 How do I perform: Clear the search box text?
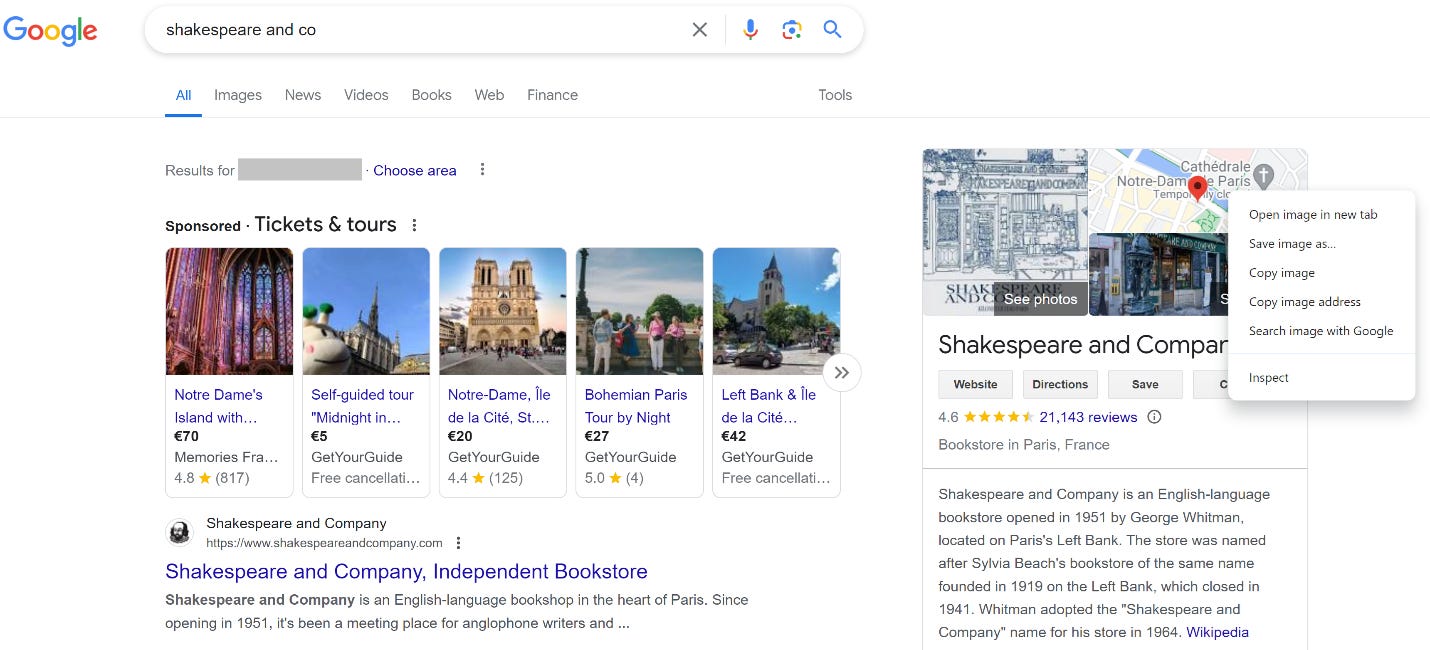700,30
